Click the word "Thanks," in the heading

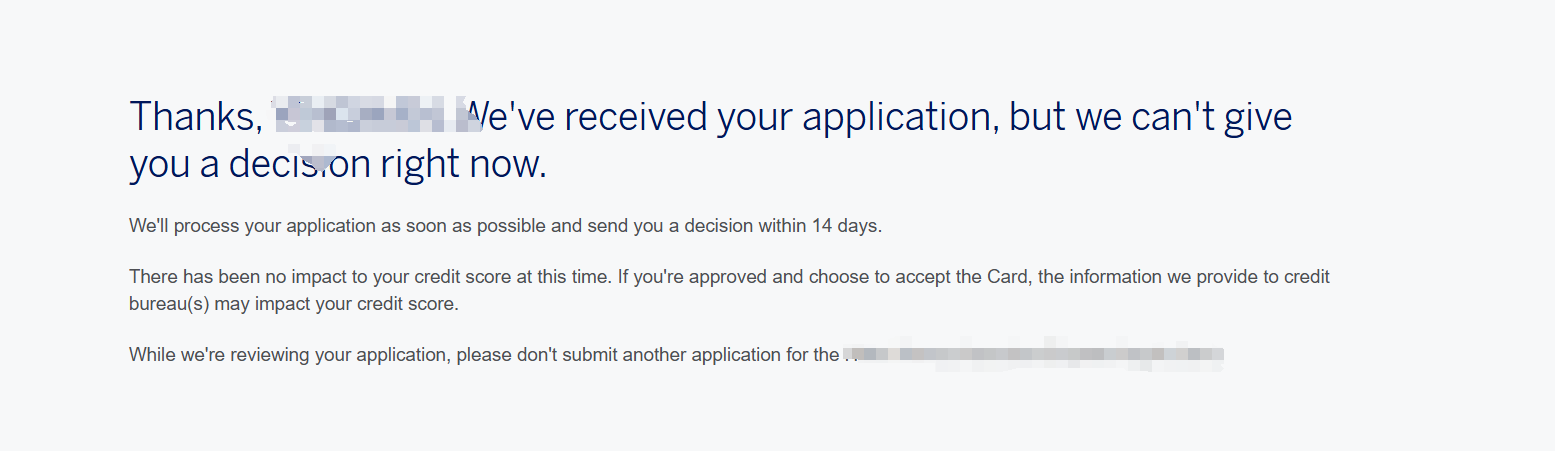tap(196, 118)
